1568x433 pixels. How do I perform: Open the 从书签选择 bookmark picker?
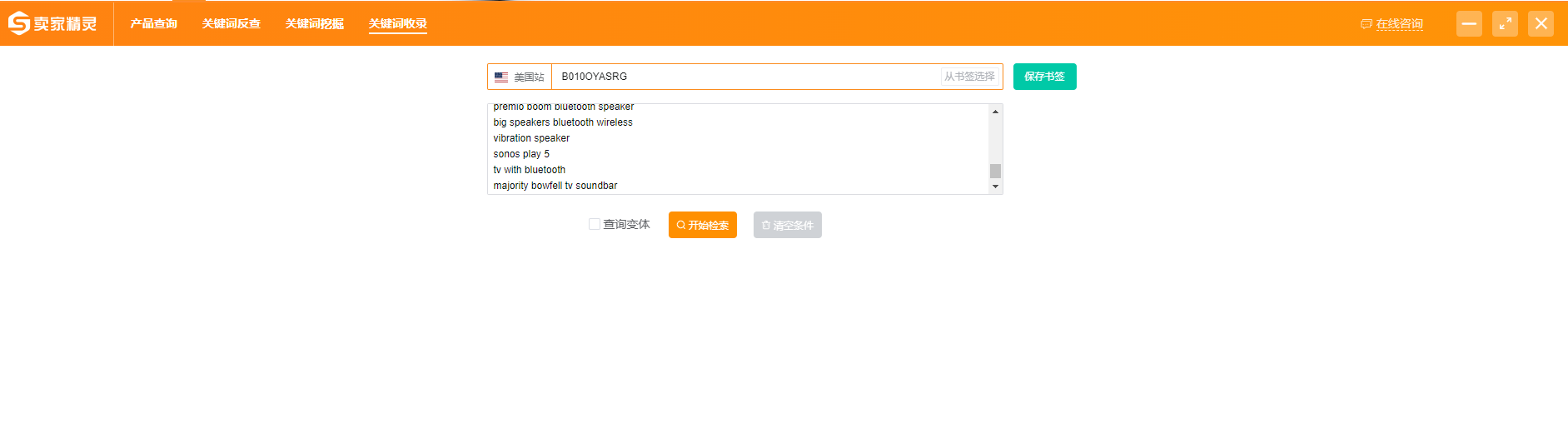(x=969, y=77)
